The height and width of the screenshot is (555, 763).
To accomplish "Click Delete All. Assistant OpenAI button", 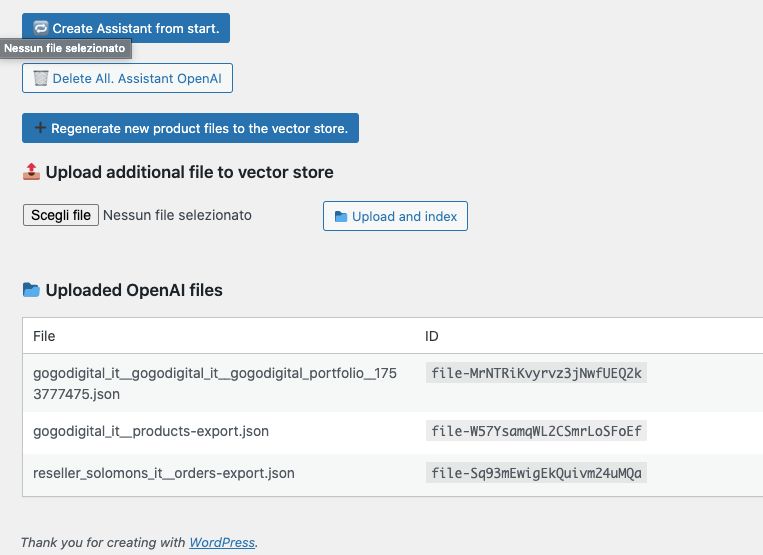I will [x=127, y=78].
